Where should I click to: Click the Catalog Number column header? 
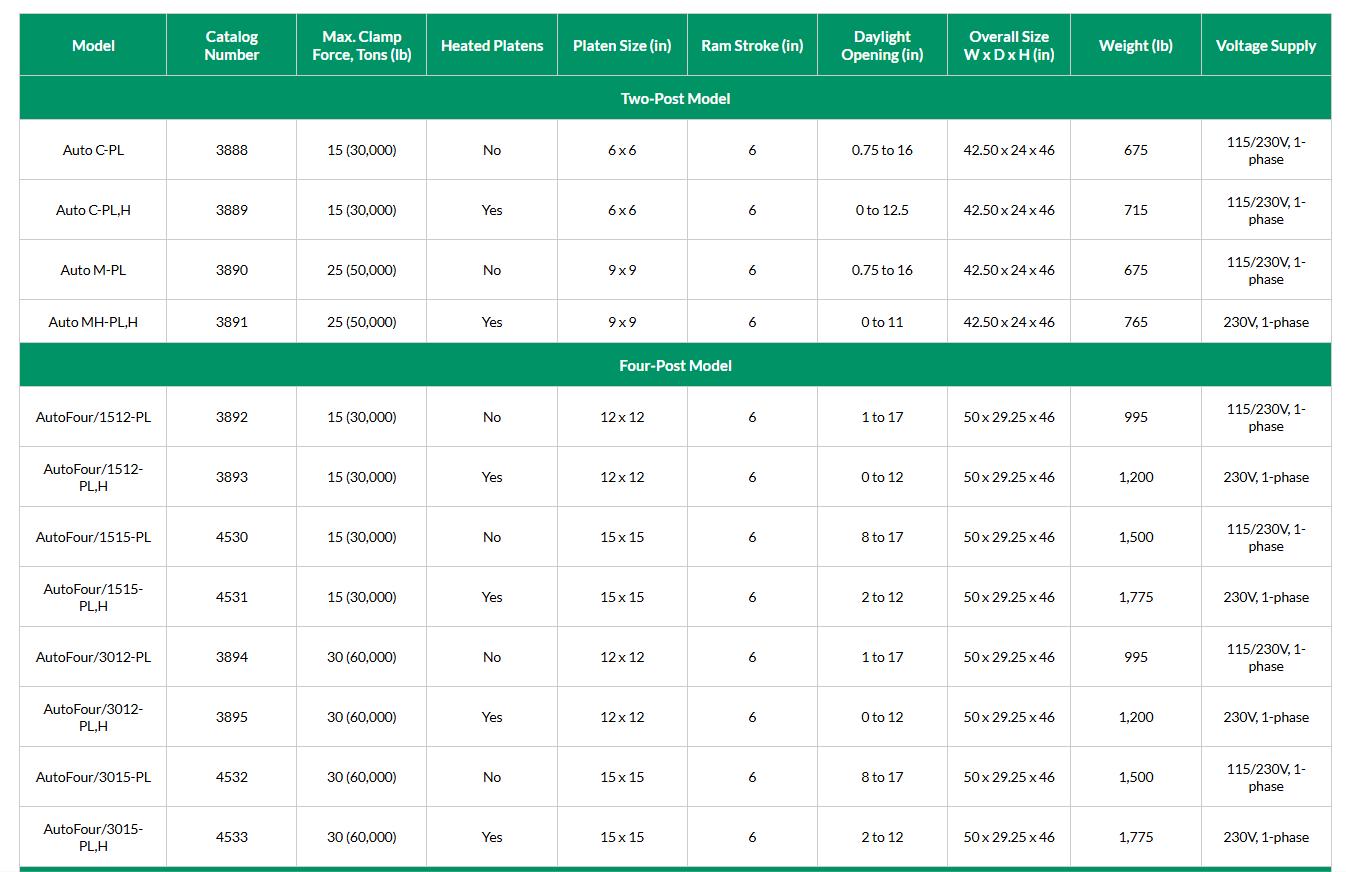click(232, 45)
